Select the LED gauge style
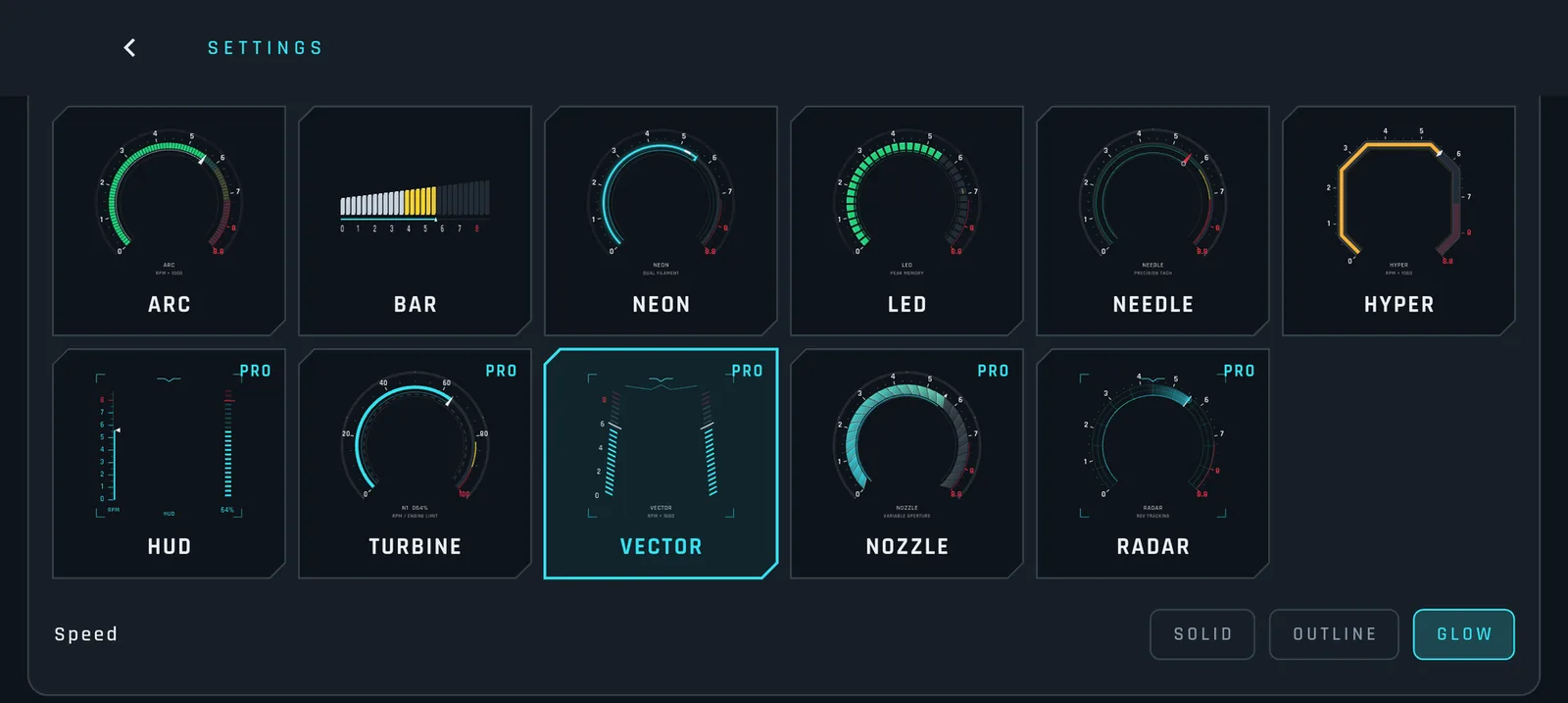The width and height of the screenshot is (1568, 703). (906, 222)
